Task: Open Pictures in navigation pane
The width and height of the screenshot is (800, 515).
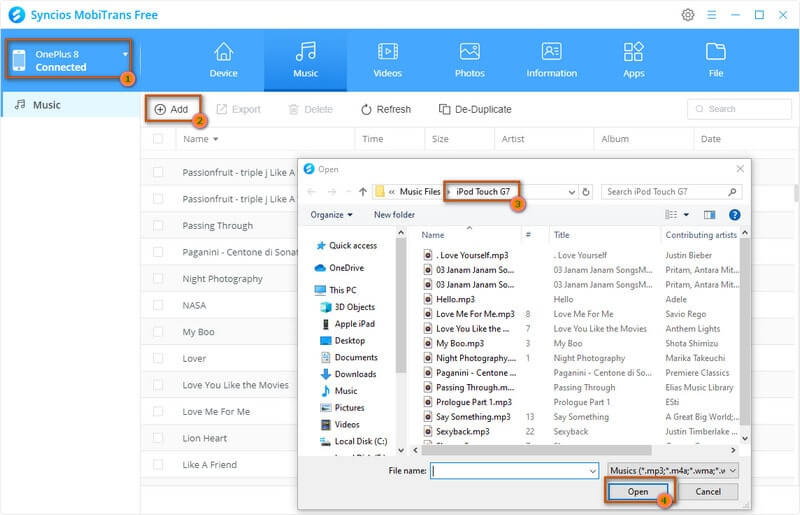Action: tap(342, 408)
